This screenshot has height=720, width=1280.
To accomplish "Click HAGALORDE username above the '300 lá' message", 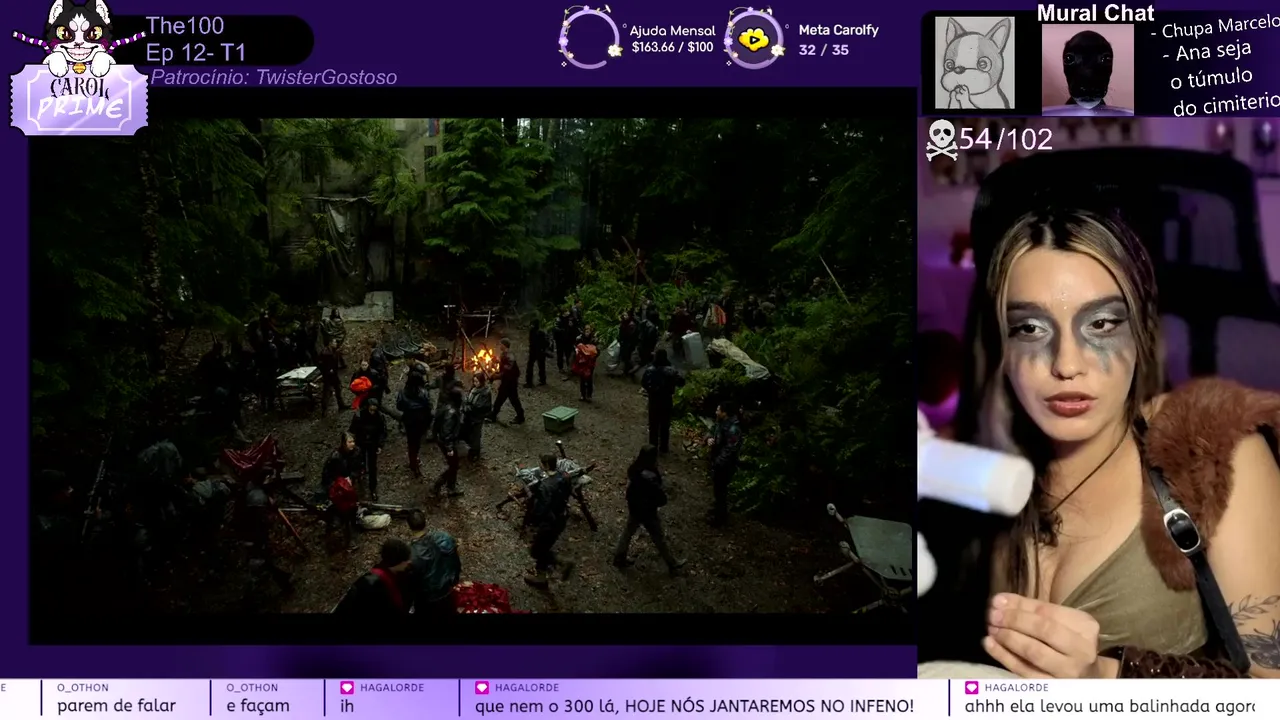I will (x=525, y=688).
